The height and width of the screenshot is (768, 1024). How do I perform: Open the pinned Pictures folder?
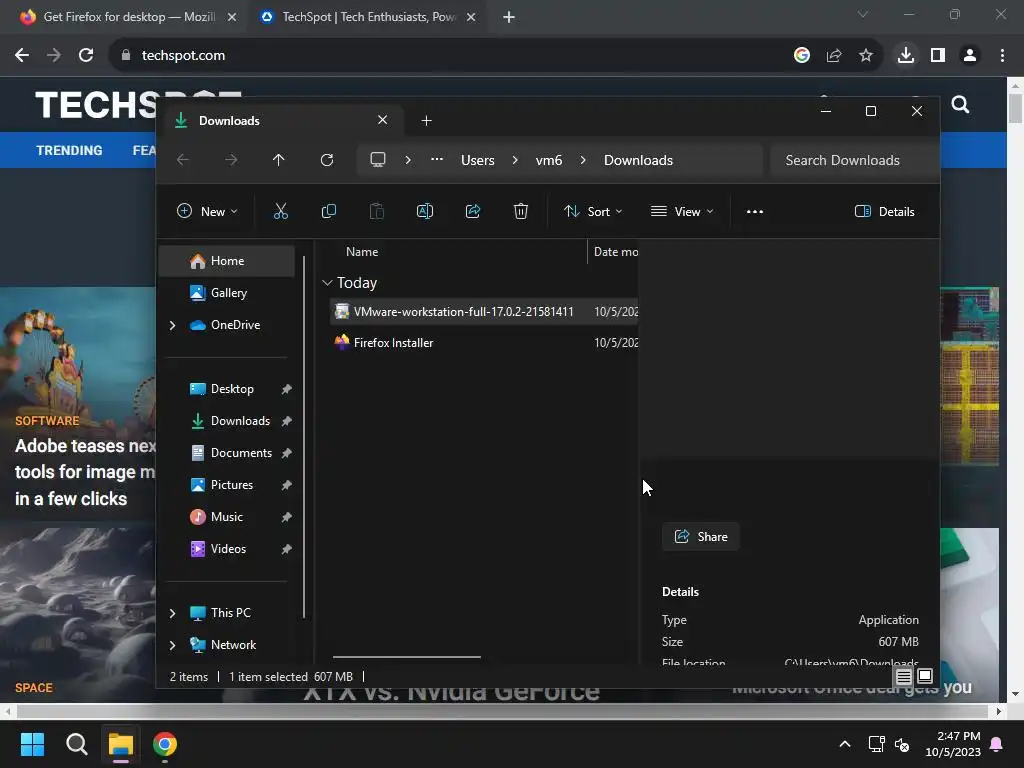coord(227,485)
